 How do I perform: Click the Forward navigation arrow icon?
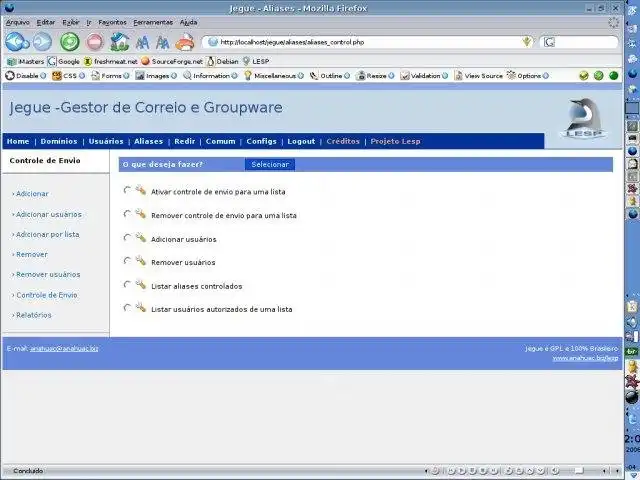pos(42,42)
